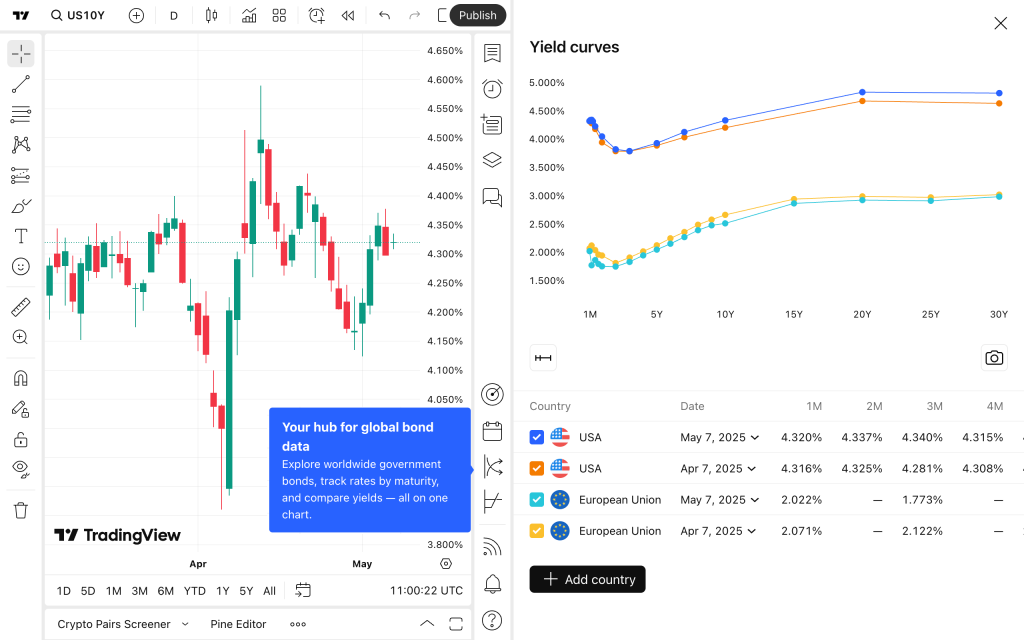1024x640 pixels.
Task: Open the ideas stream feed icon
Action: pyautogui.click(x=492, y=546)
